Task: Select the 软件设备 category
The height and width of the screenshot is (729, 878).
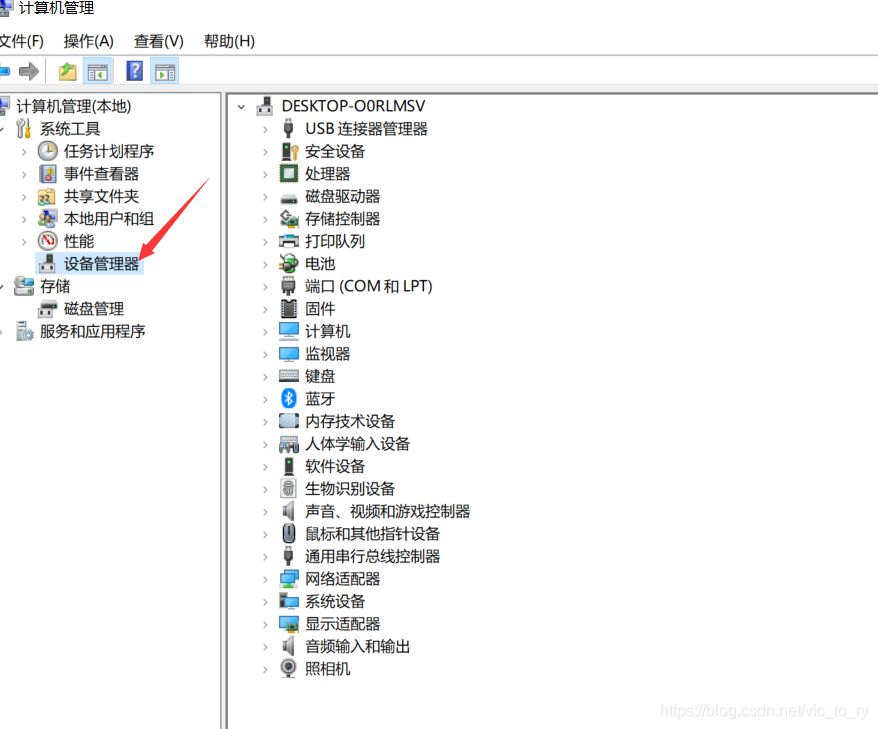Action: (335, 466)
